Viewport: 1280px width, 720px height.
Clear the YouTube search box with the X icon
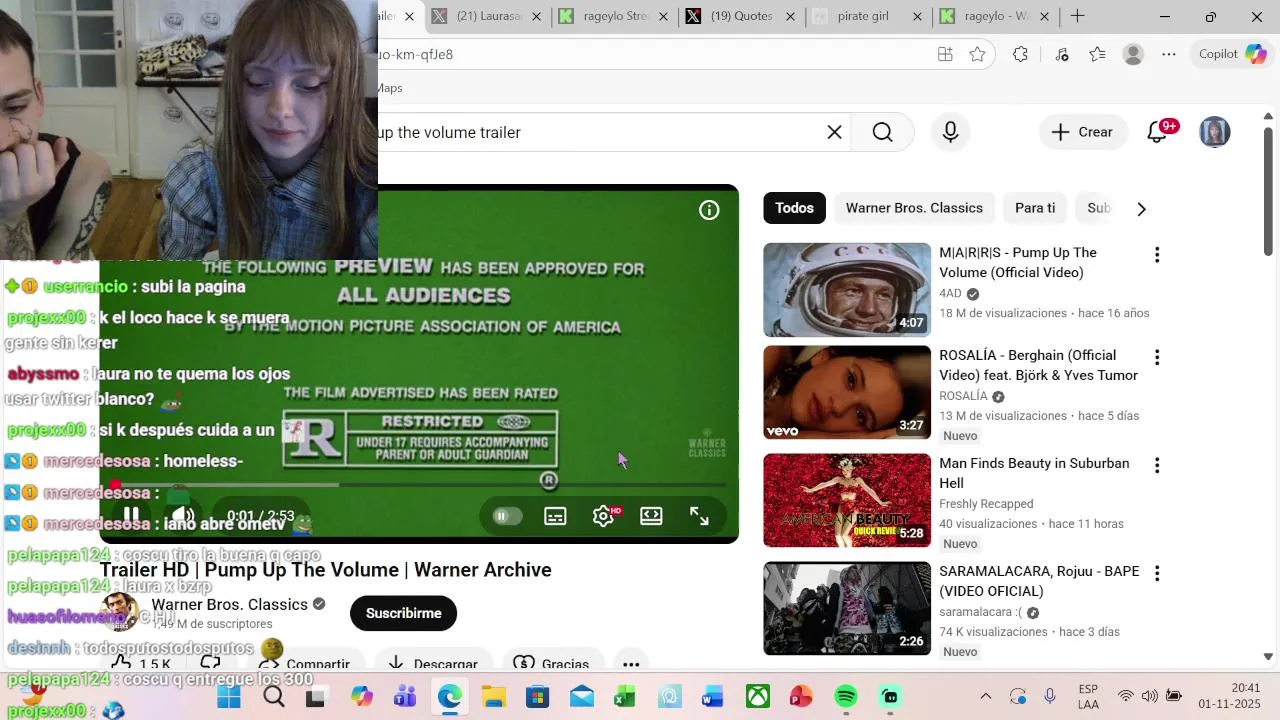pos(834,132)
